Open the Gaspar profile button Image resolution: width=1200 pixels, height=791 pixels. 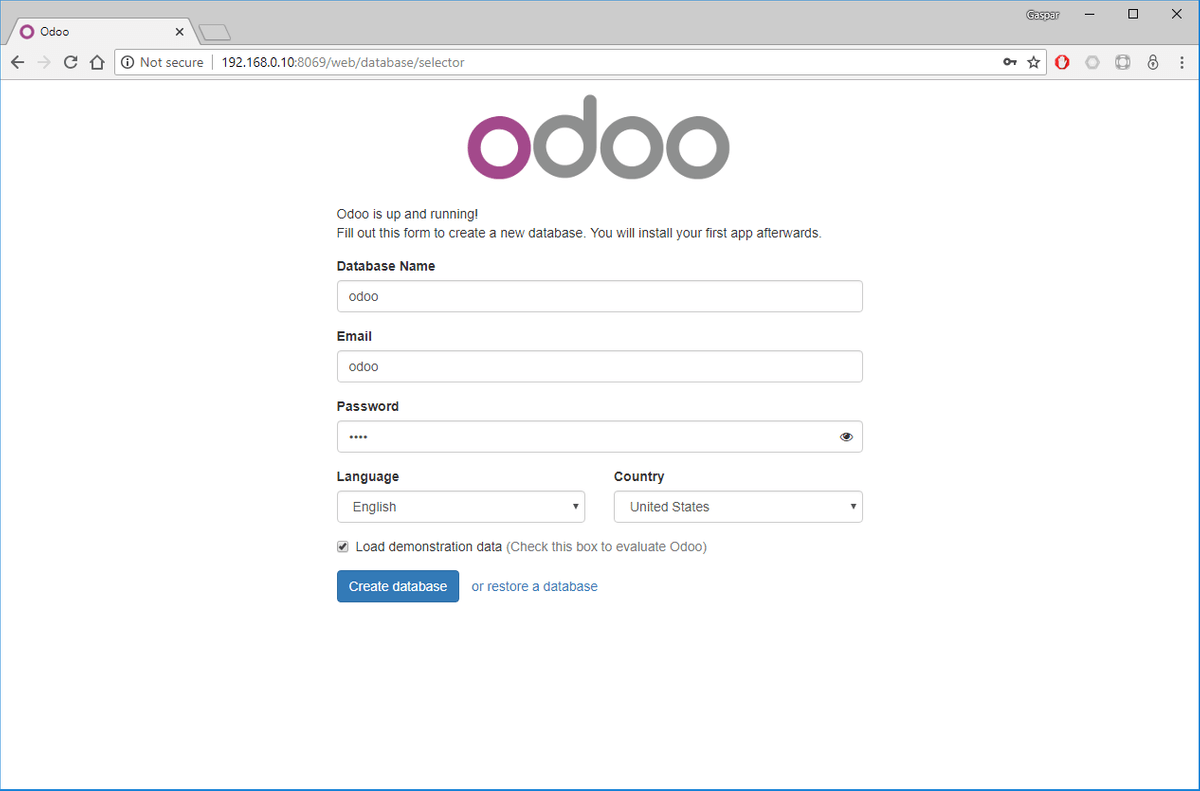pyautogui.click(x=1041, y=15)
